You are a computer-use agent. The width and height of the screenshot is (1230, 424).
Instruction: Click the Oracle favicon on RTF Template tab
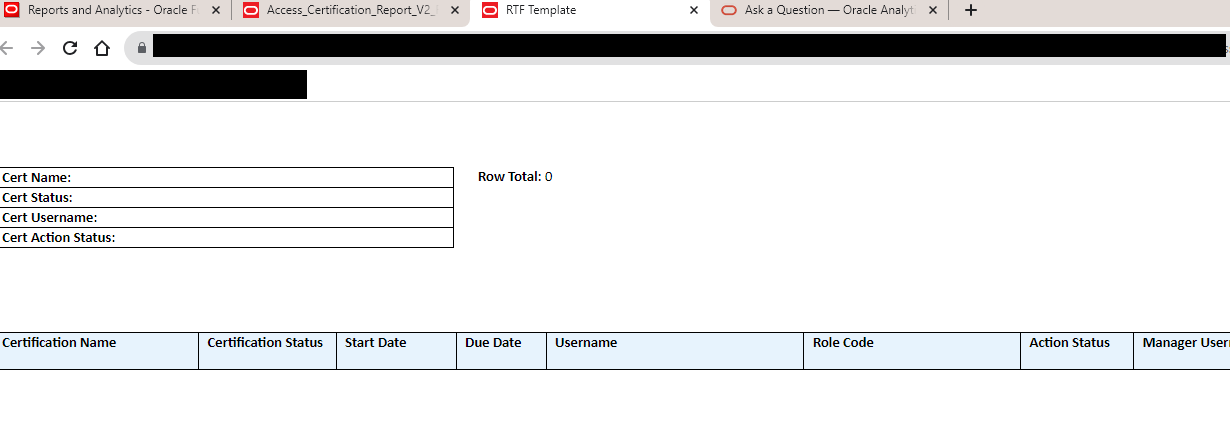pyautogui.click(x=490, y=10)
